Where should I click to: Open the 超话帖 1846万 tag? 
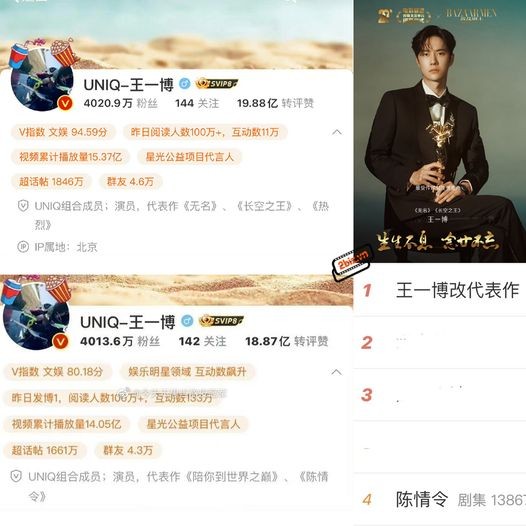point(51,181)
